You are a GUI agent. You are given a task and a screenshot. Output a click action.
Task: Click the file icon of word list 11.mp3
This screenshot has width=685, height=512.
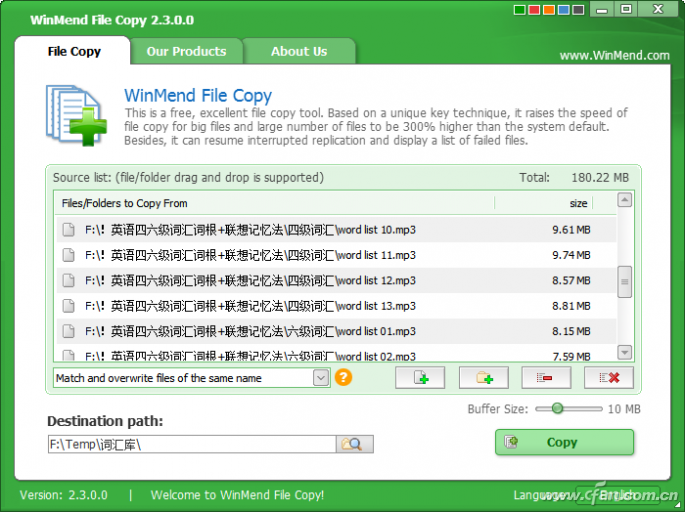(69, 255)
